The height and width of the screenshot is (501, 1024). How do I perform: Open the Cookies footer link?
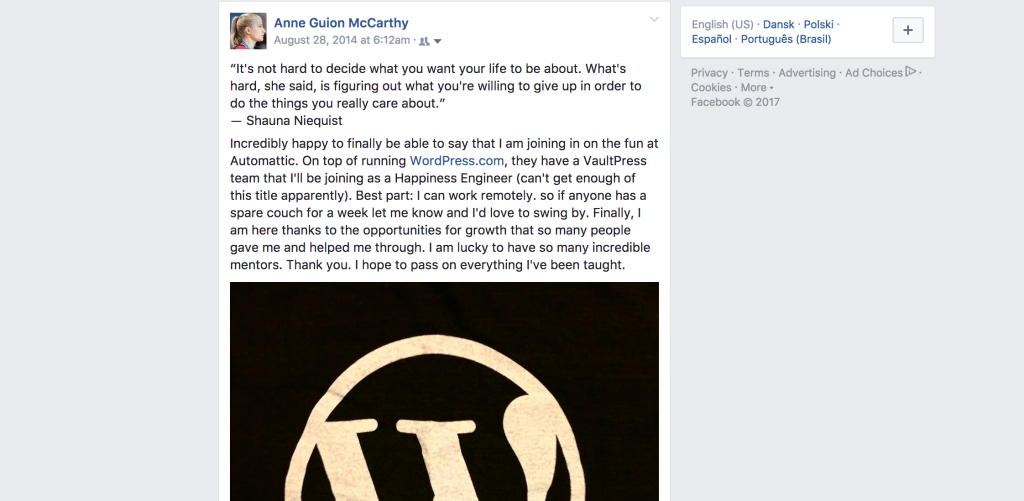point(711,87)
